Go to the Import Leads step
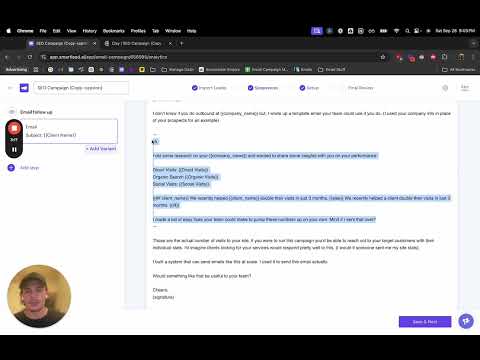480x360 pixels. click(x=209, y=88)
